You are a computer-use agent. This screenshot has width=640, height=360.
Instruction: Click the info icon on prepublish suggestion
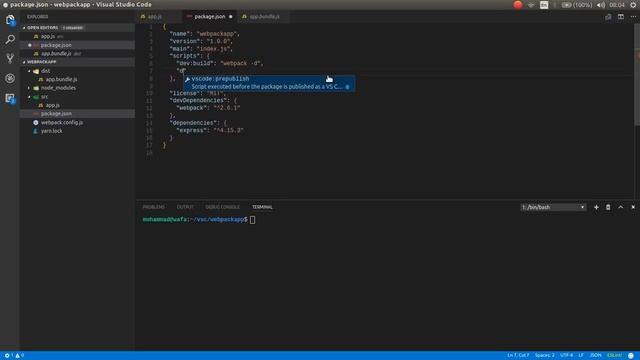[x=347, y=87]
